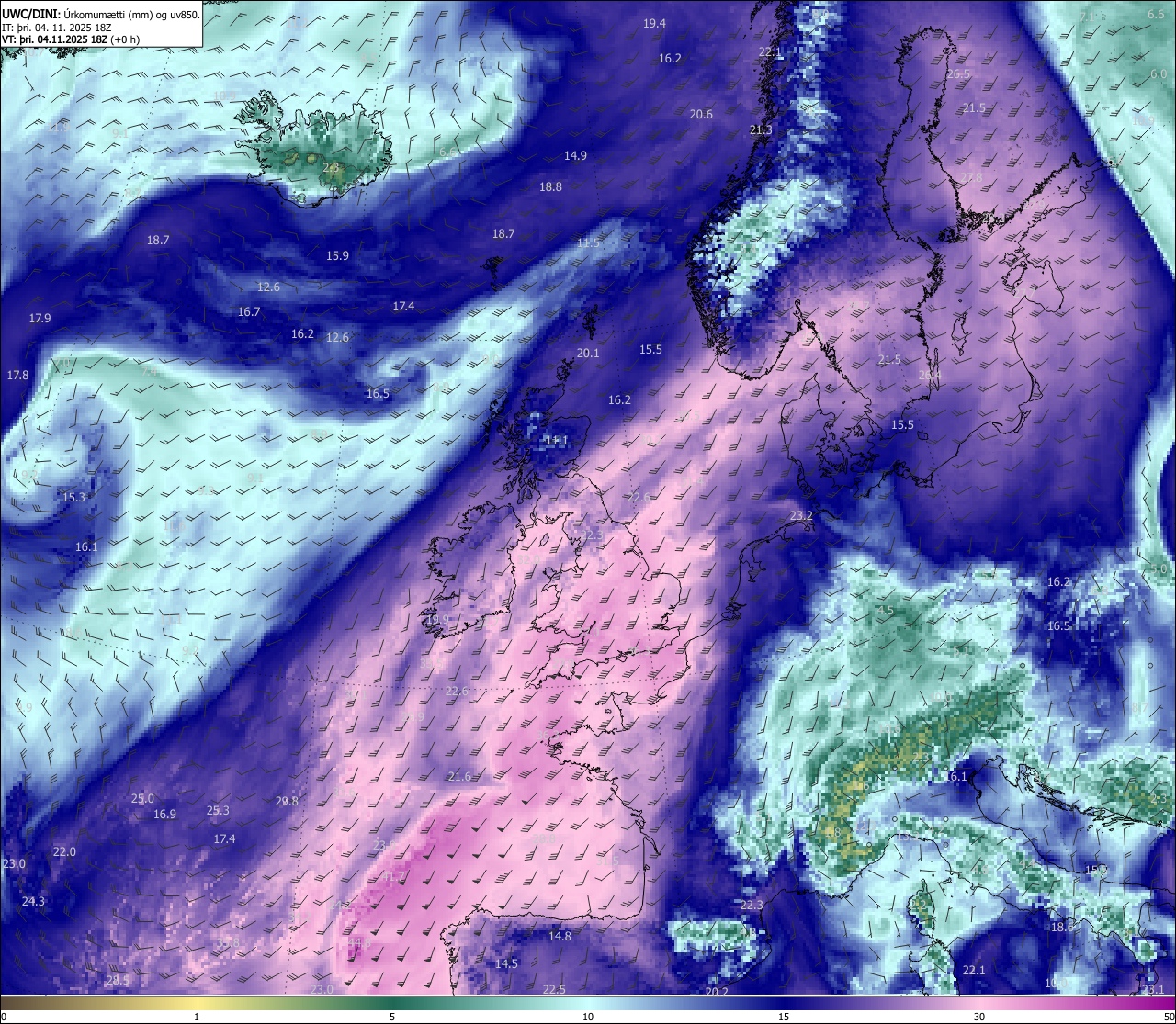This screenshot has width=1176, height=1024.
Task: Click the 21.6 map value
Action: [x=459, y=777]
